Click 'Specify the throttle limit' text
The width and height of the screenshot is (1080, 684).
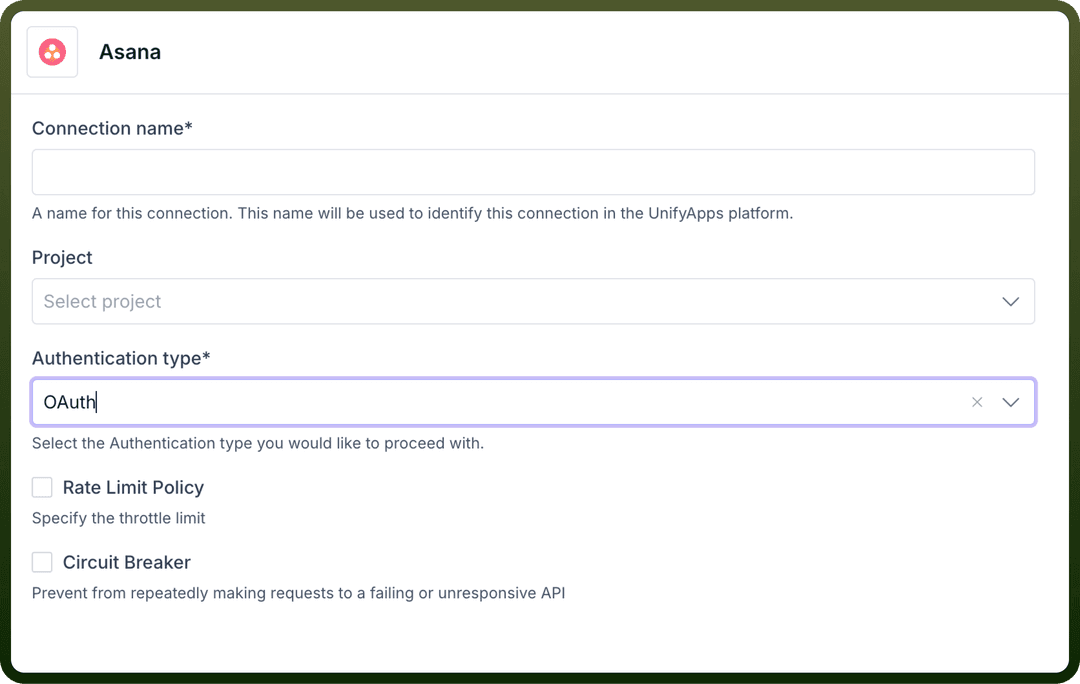(x=118, y=519)
